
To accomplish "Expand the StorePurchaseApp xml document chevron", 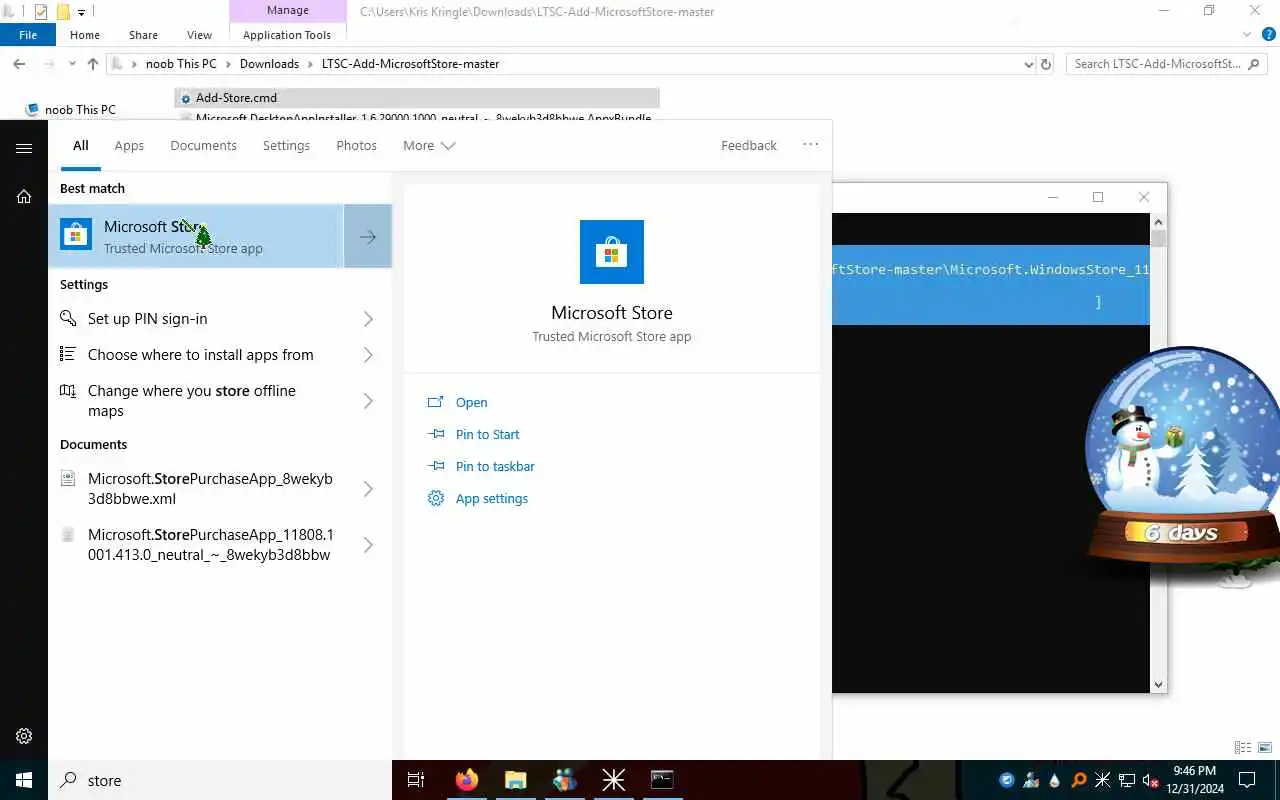I will pyautogui.click(x=368, y=489).
